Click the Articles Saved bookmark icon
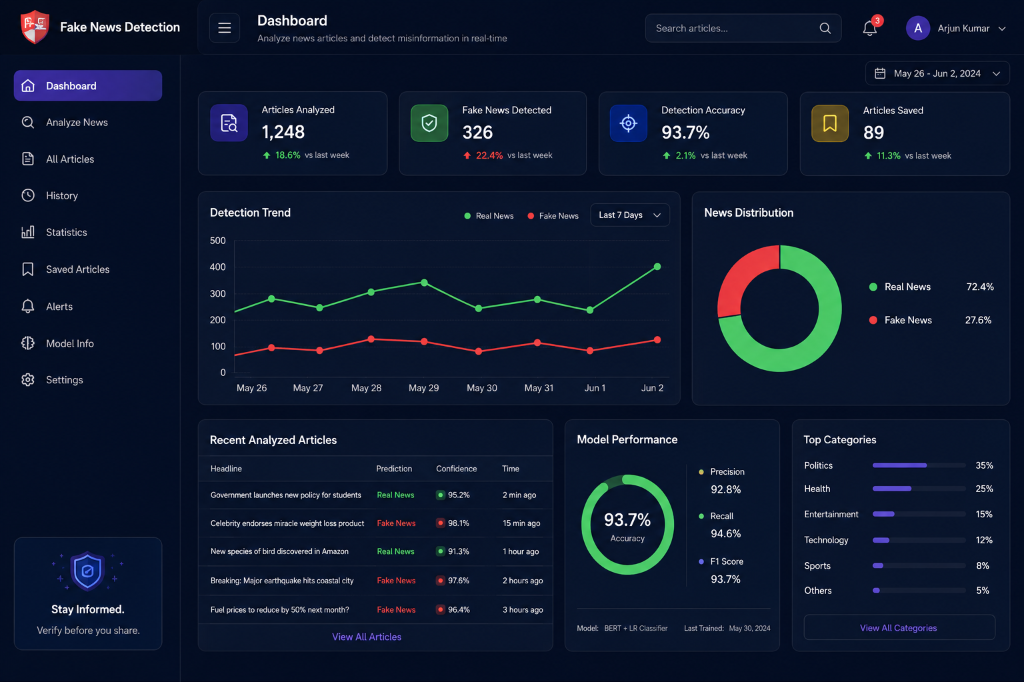Viewport: 1024px width, 682px height. pyautogui.click(x=830, y=123)
